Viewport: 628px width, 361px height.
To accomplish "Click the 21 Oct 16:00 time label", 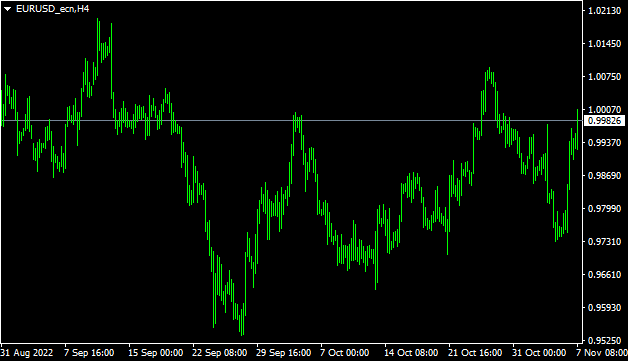I will (475, 353).
